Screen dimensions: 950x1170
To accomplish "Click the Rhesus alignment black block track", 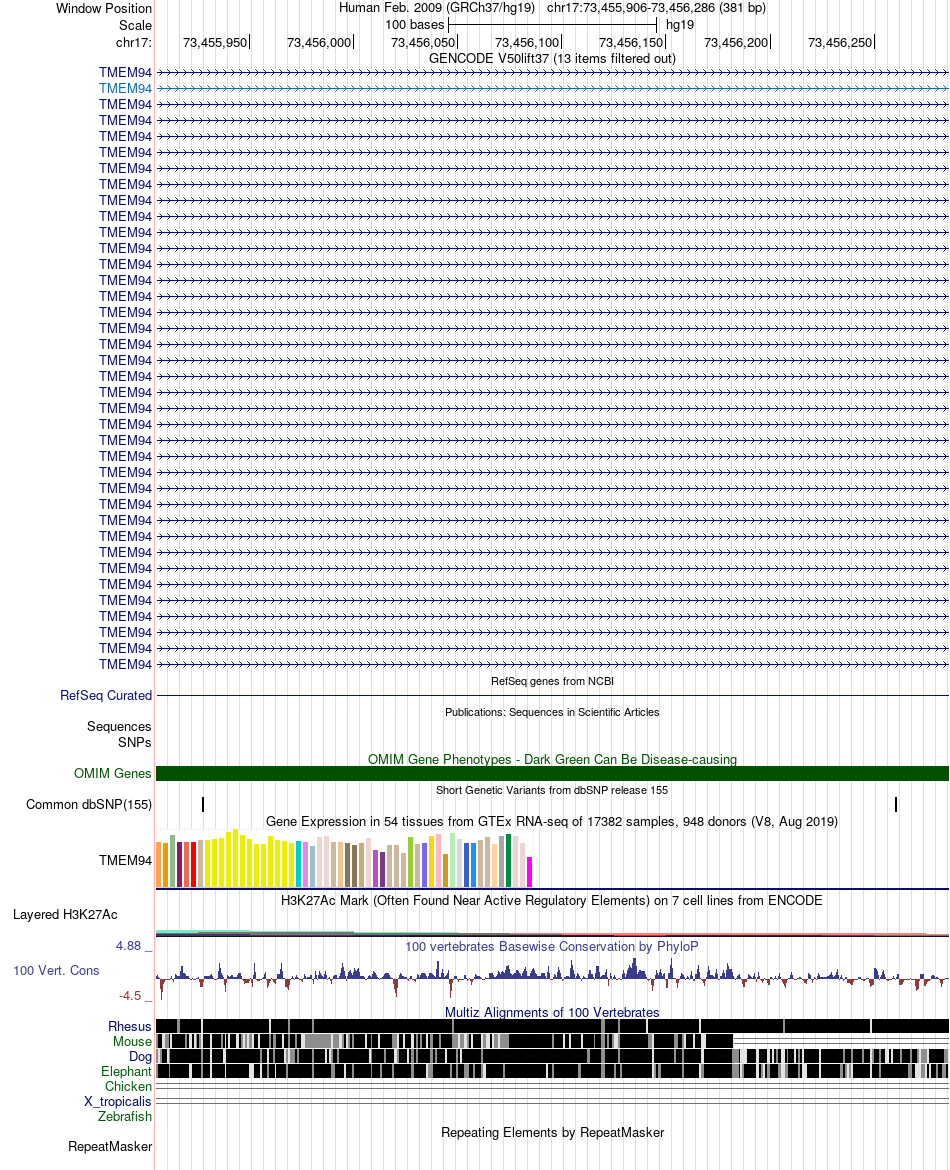I will [x=552, y=1027].
